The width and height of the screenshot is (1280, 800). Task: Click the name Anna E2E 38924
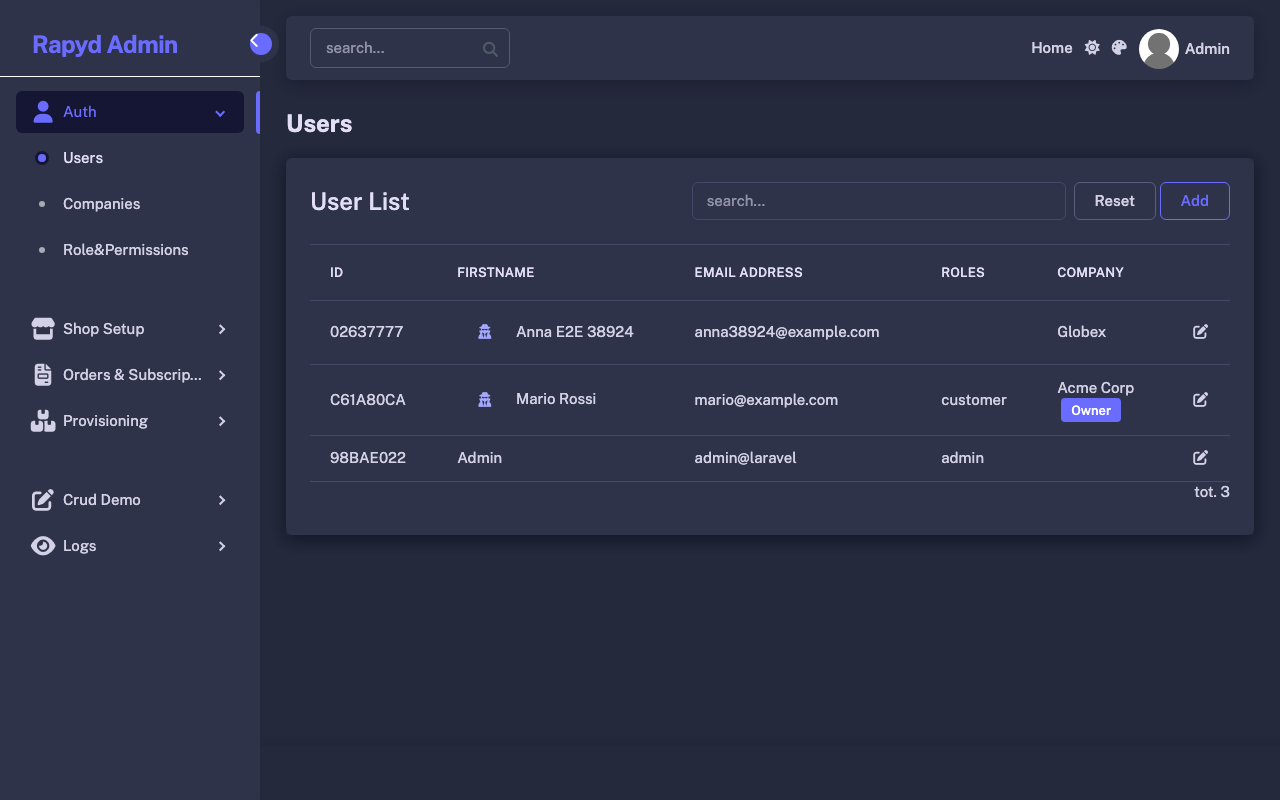point(575,332)
